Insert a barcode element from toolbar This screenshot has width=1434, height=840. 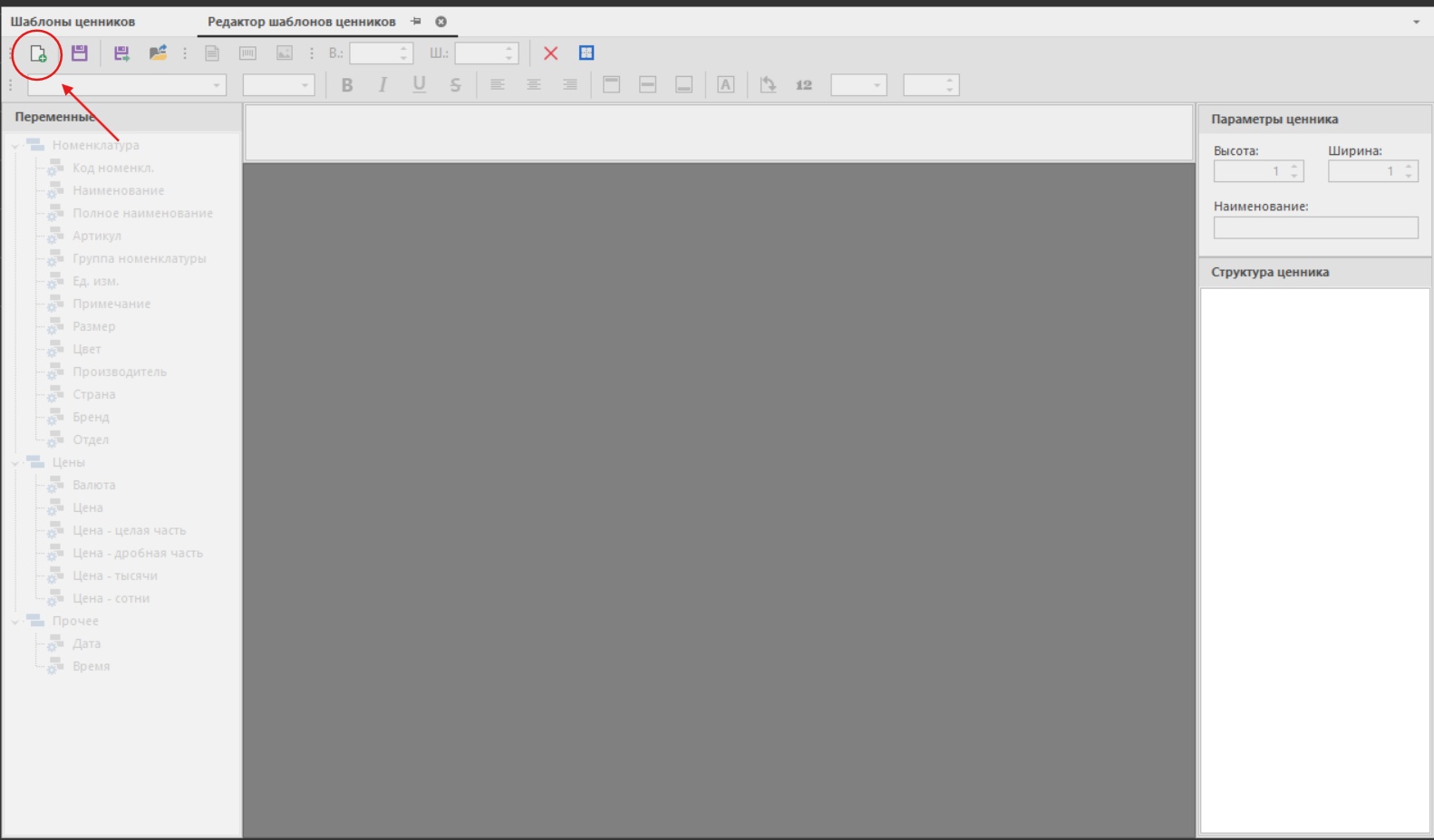pos(247,53)
